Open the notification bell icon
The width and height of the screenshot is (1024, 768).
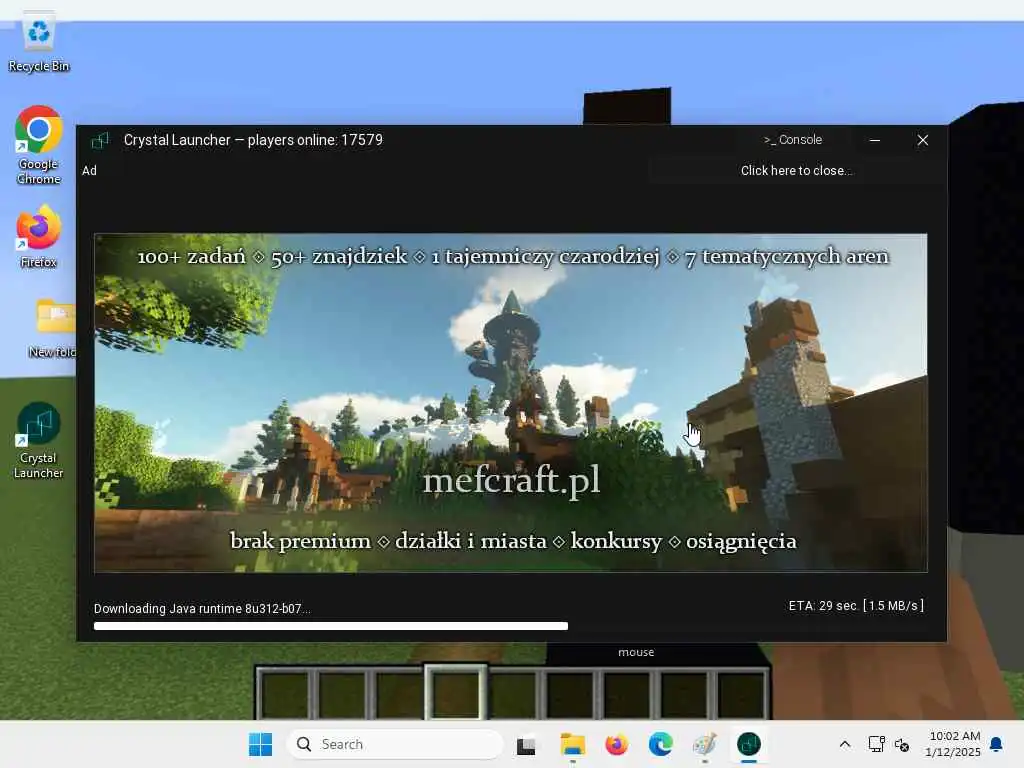coord(997,744)
